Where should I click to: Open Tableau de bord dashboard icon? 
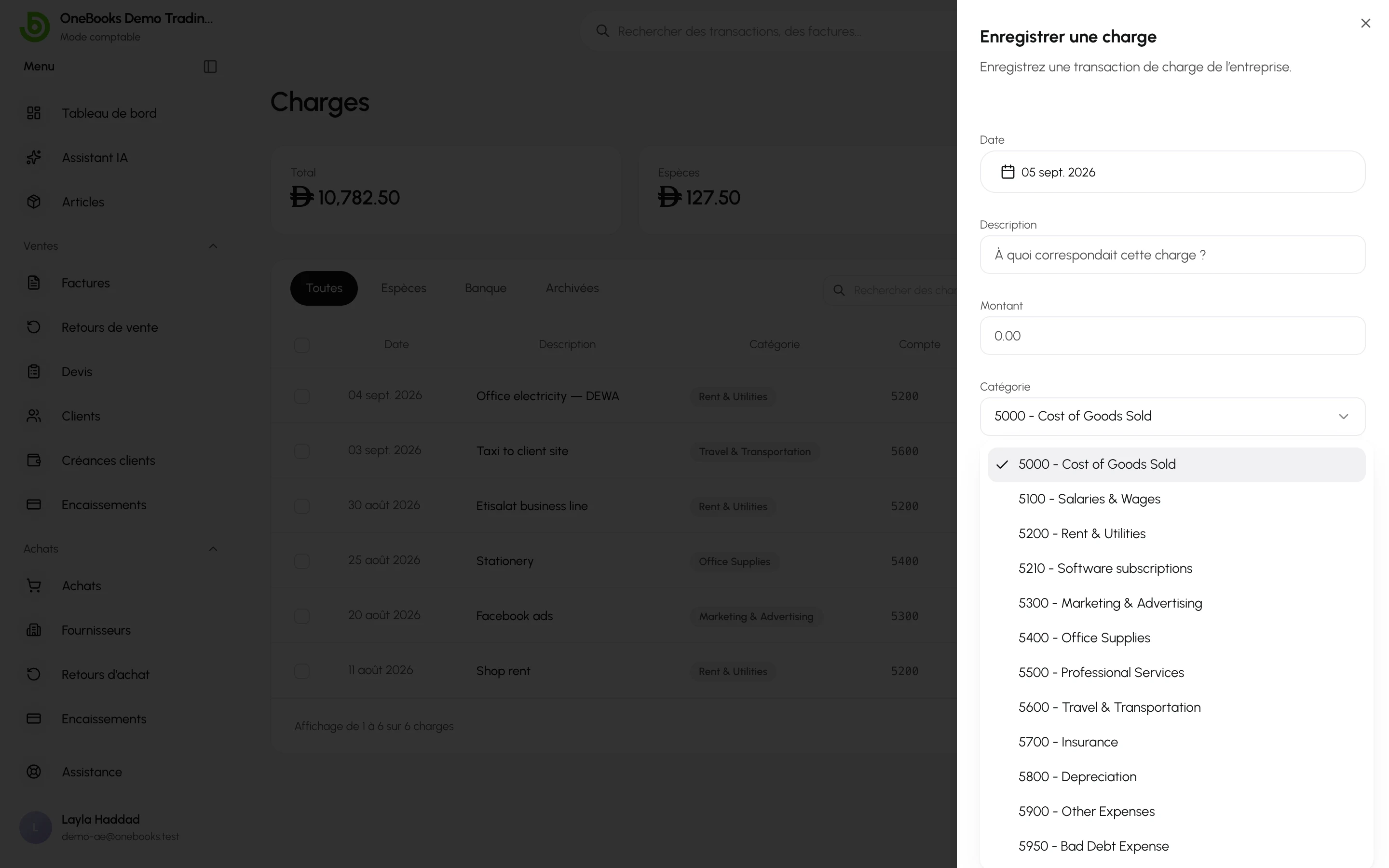pyautogui.click(x=34, y=113)
